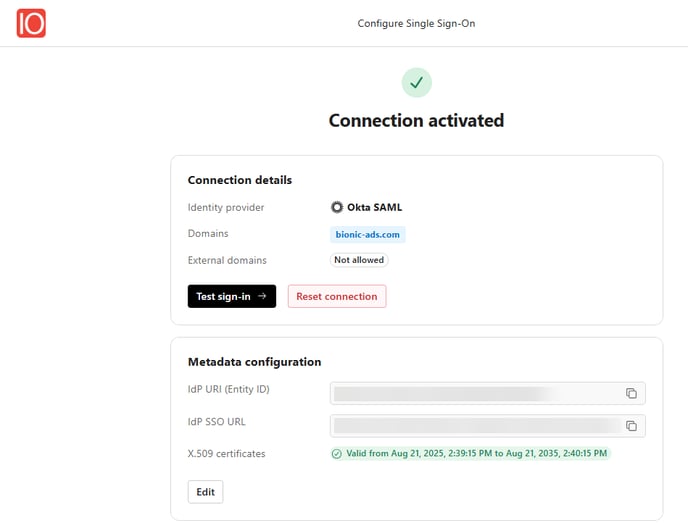Click Reset connection button
The height and width of the screenshot is (523, 688).
(337, 297)
